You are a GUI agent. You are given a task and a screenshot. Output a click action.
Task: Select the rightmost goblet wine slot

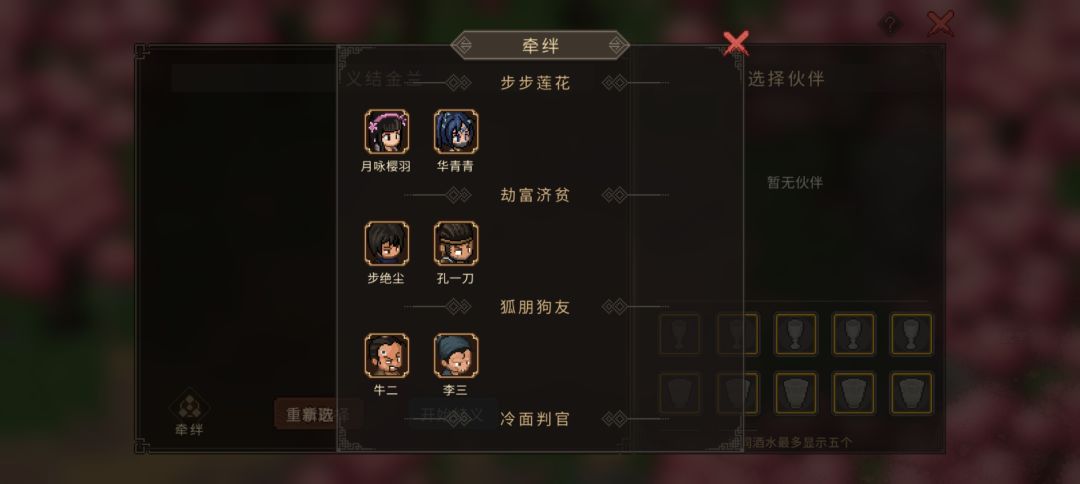[912, 335]
